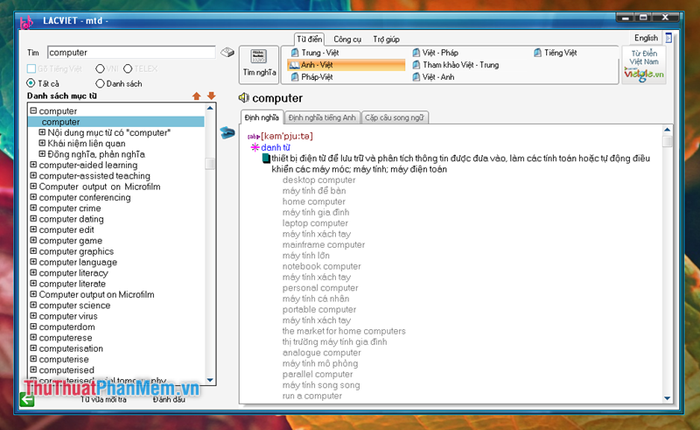This screenshot has height=430, width=700.
Task: Click the green back arrow at bottom left
Action: 27,399
